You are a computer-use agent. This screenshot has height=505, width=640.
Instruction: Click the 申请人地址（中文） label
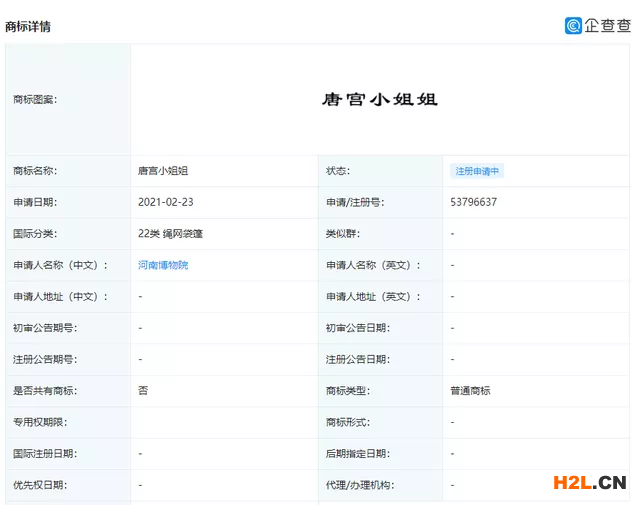click(x=60, y=297)
